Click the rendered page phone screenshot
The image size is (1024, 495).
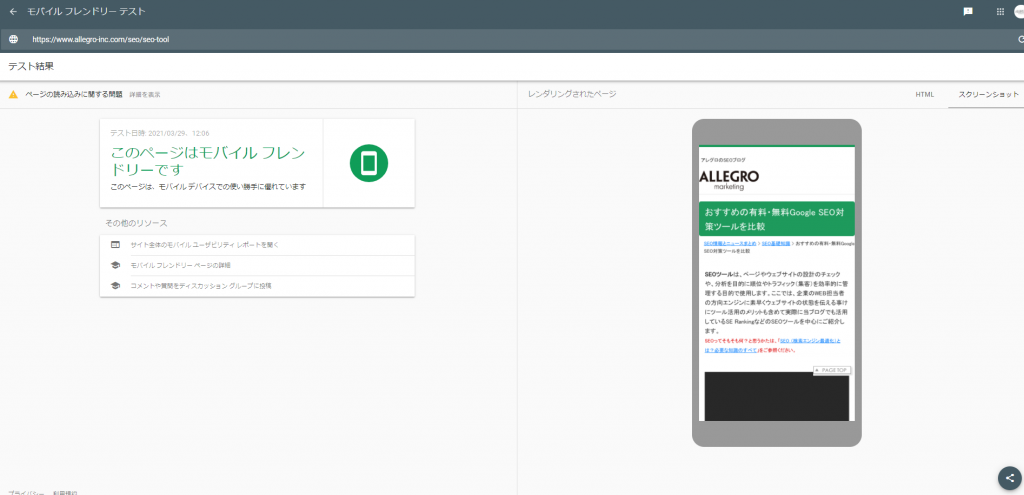click(776, 283)
